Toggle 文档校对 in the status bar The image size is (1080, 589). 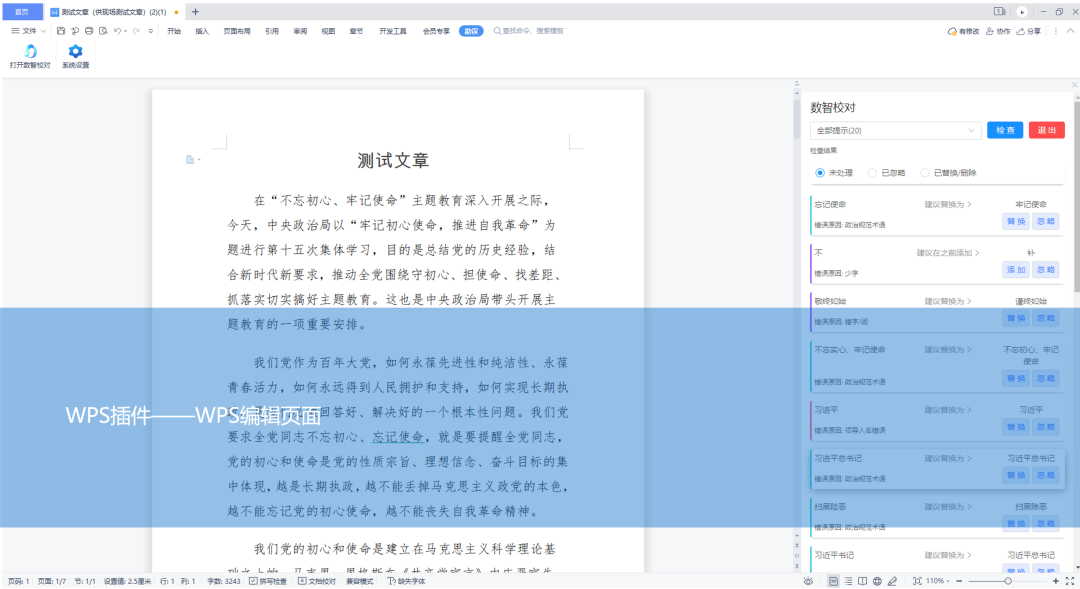pos(317,581)
